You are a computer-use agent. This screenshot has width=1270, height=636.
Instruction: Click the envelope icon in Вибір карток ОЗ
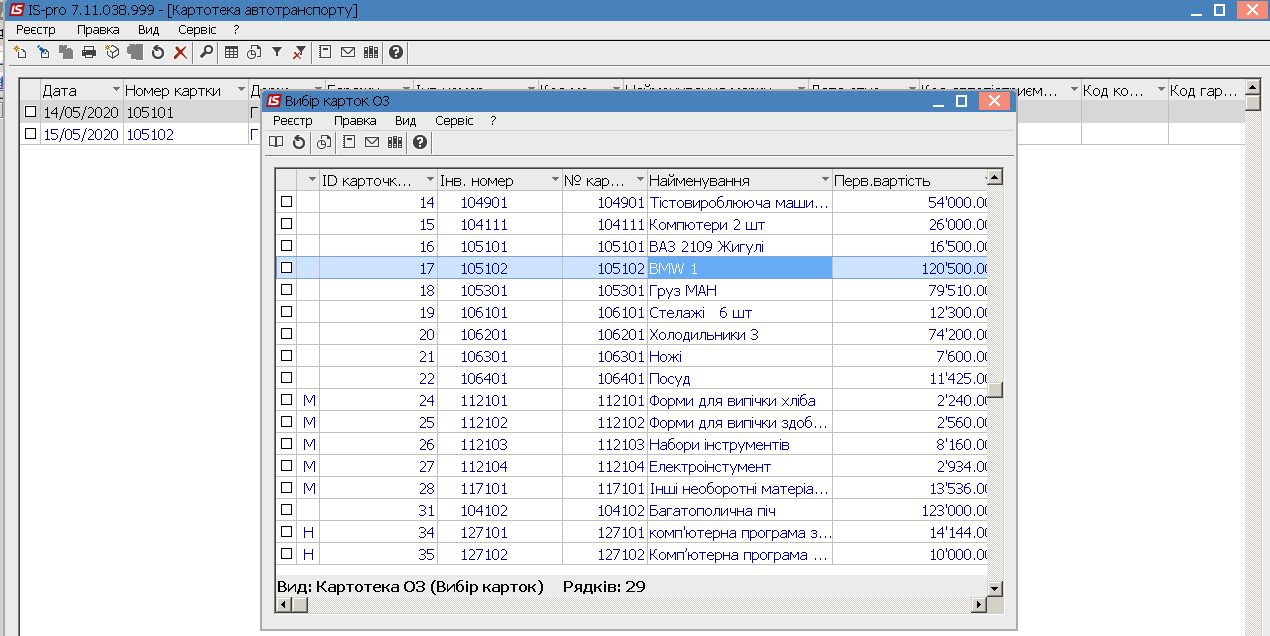click(372, 142)
